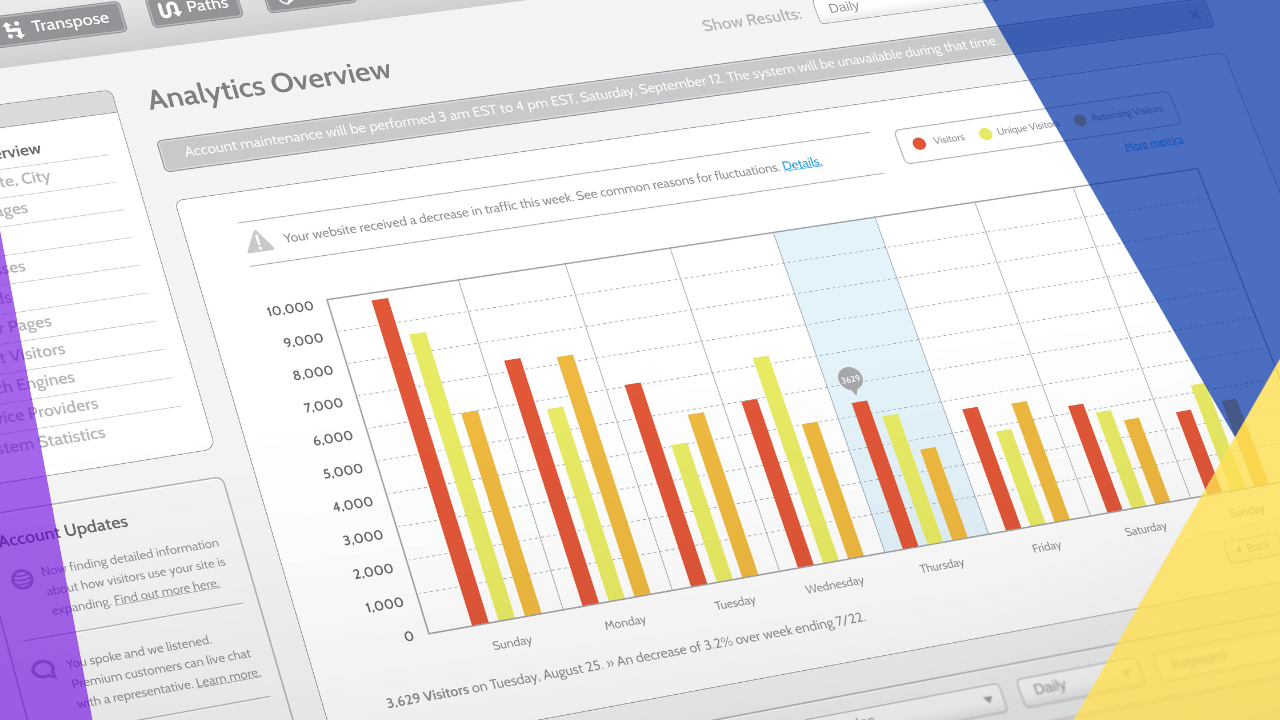This screenshot has height=720, width=1280.
Task: Click the Tuesday axis label
Action: (735, 603)
